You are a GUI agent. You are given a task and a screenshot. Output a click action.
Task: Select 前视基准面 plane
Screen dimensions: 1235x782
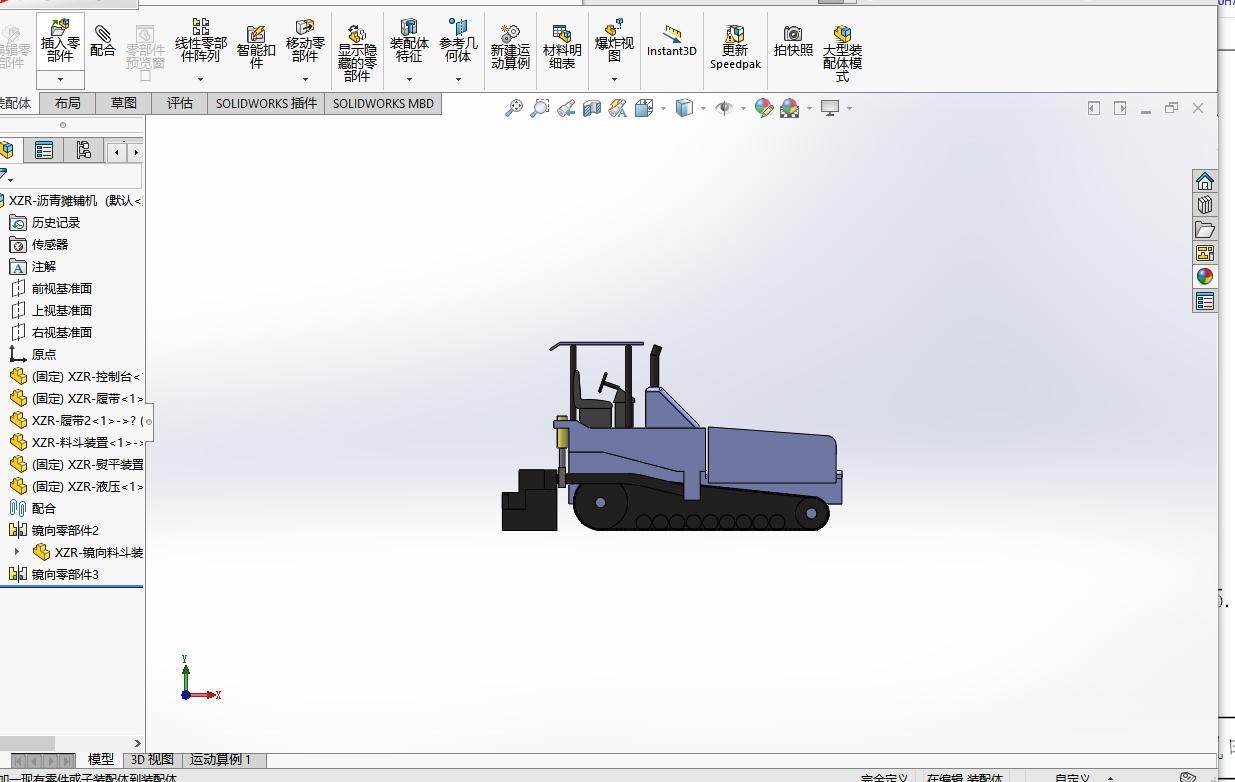(x=61, y=289)
